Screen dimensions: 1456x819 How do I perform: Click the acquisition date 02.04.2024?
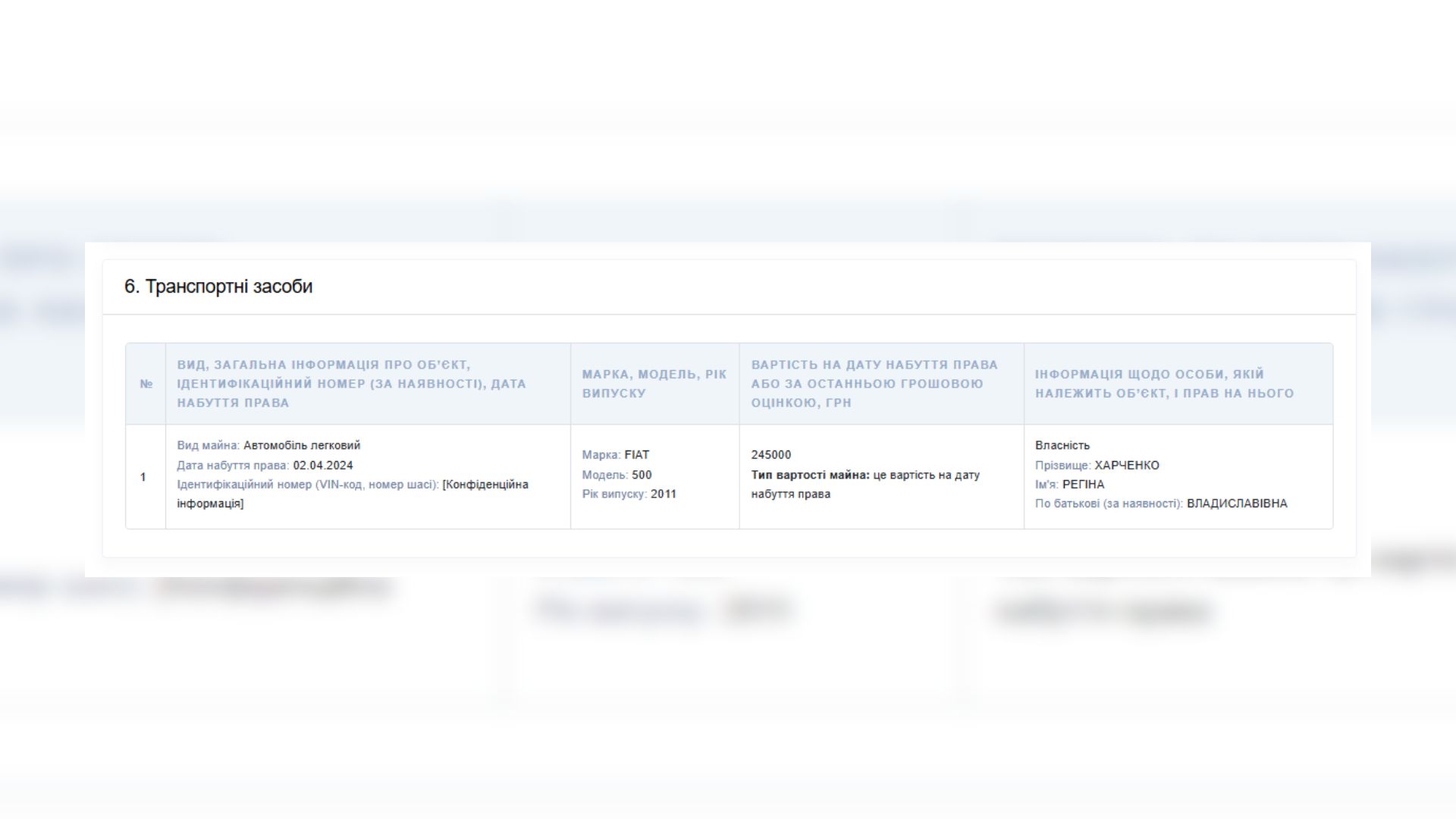[323, 466]
